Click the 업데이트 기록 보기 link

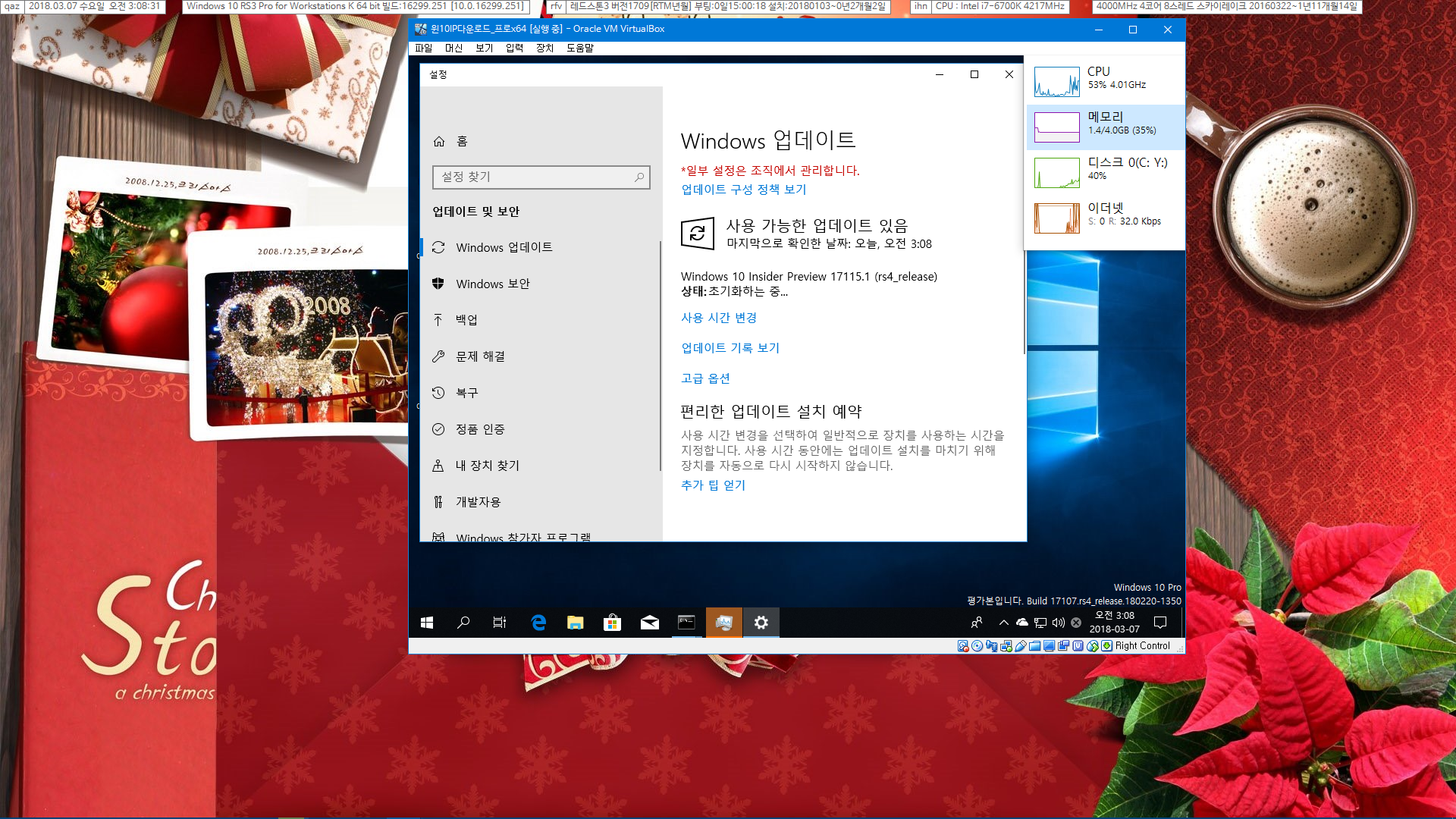730,348
